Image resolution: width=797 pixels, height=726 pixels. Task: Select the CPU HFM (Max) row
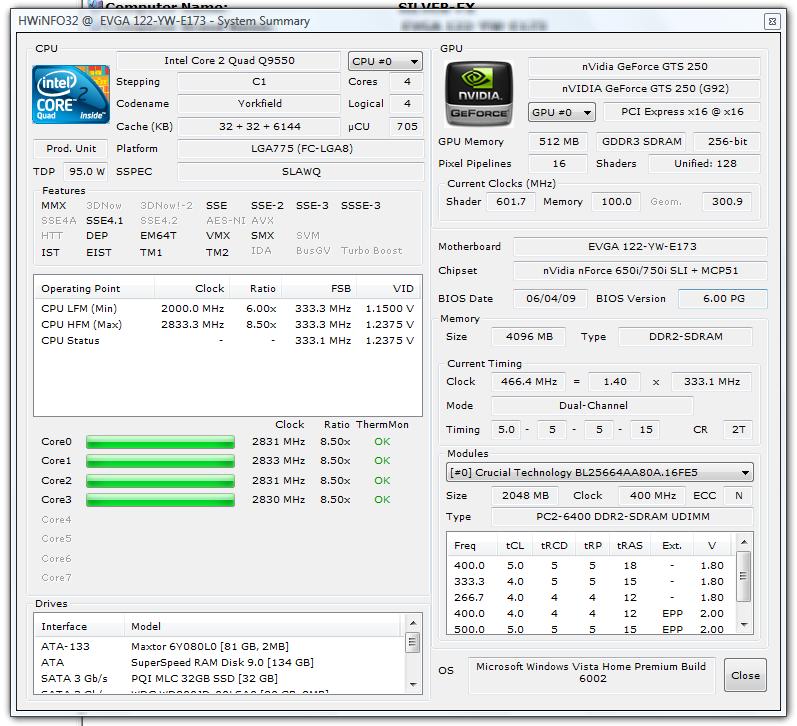[x=227, y=324]
